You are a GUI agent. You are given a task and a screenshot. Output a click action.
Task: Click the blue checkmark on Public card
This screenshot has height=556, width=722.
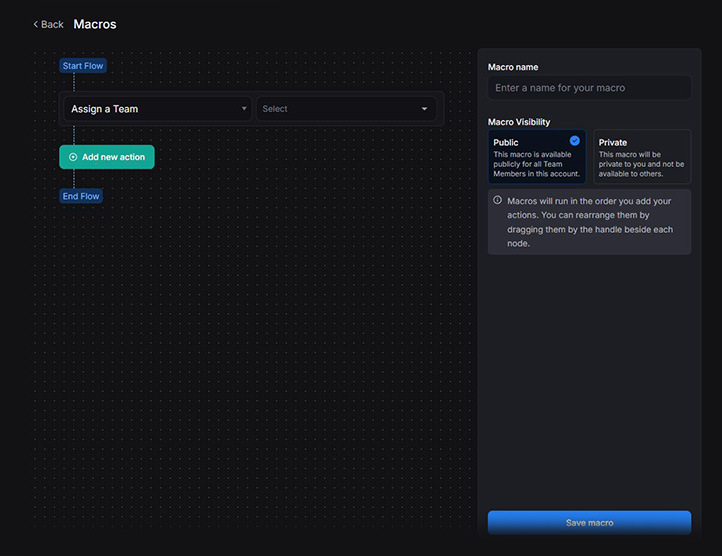pos(575,141)
